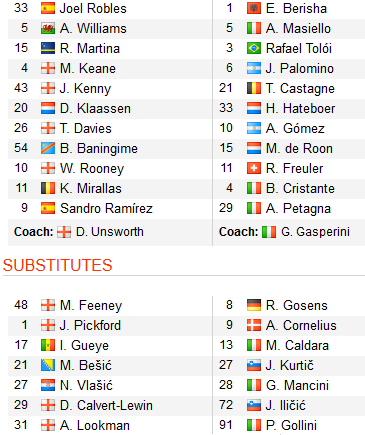Open J. Iličić substitute link
This screenshot has width=365, height=435.
click(x=285, y=406)
